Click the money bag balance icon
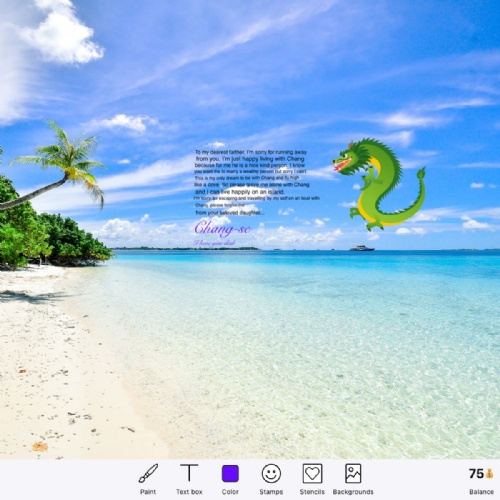 (x=489, y=473)
